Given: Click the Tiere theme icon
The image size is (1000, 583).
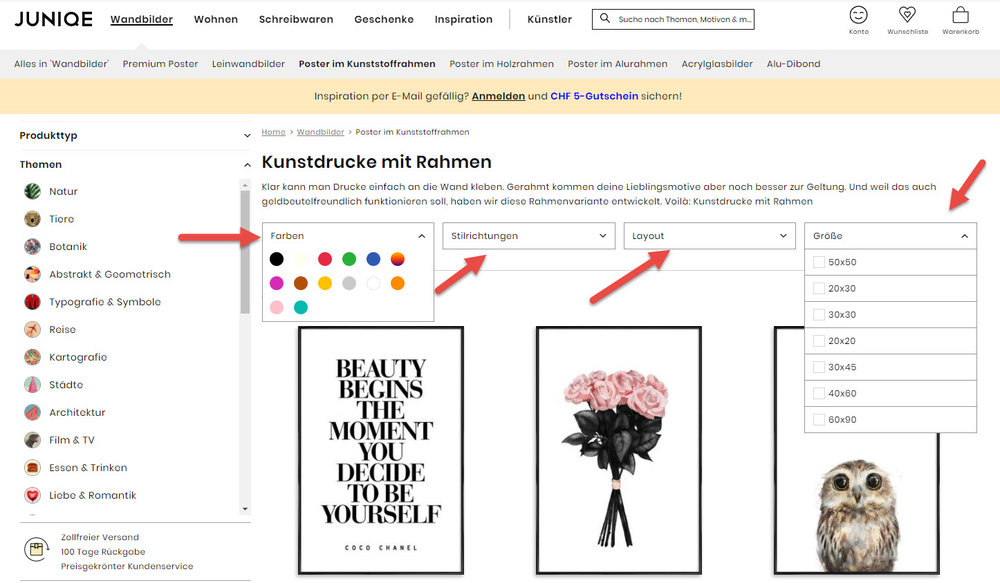Looking at the screenshot, I should click(x=33, y=219).
